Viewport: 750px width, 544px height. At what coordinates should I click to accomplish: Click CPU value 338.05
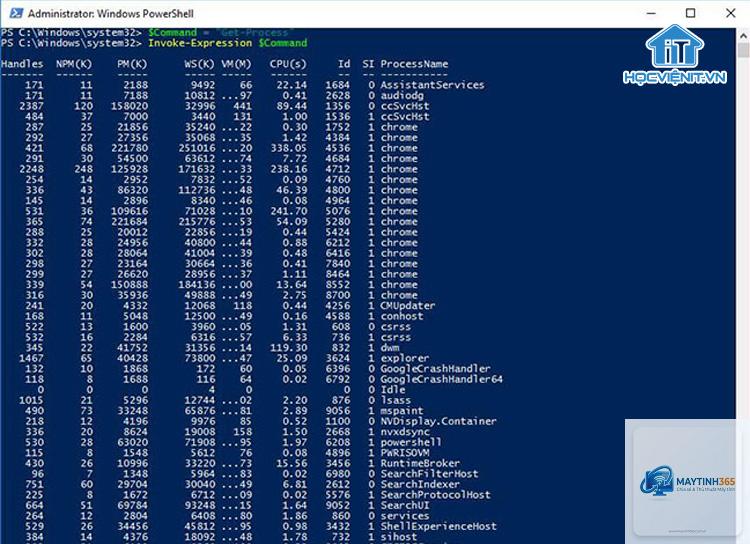[288, 148]
